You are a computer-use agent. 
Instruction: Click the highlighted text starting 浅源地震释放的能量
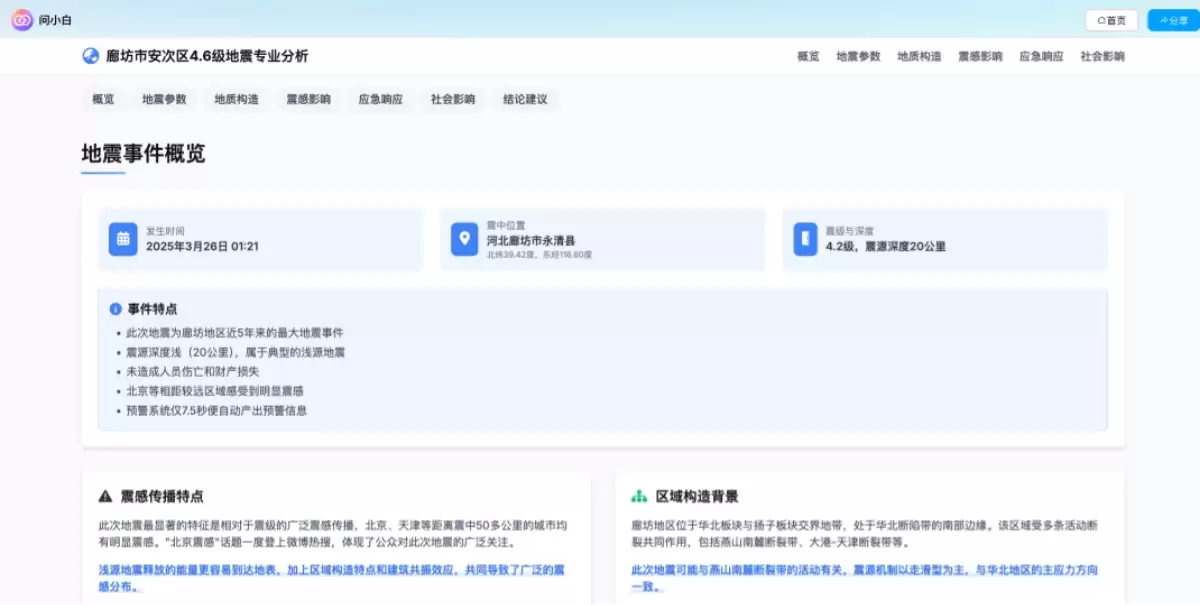[x=331, y=578]
